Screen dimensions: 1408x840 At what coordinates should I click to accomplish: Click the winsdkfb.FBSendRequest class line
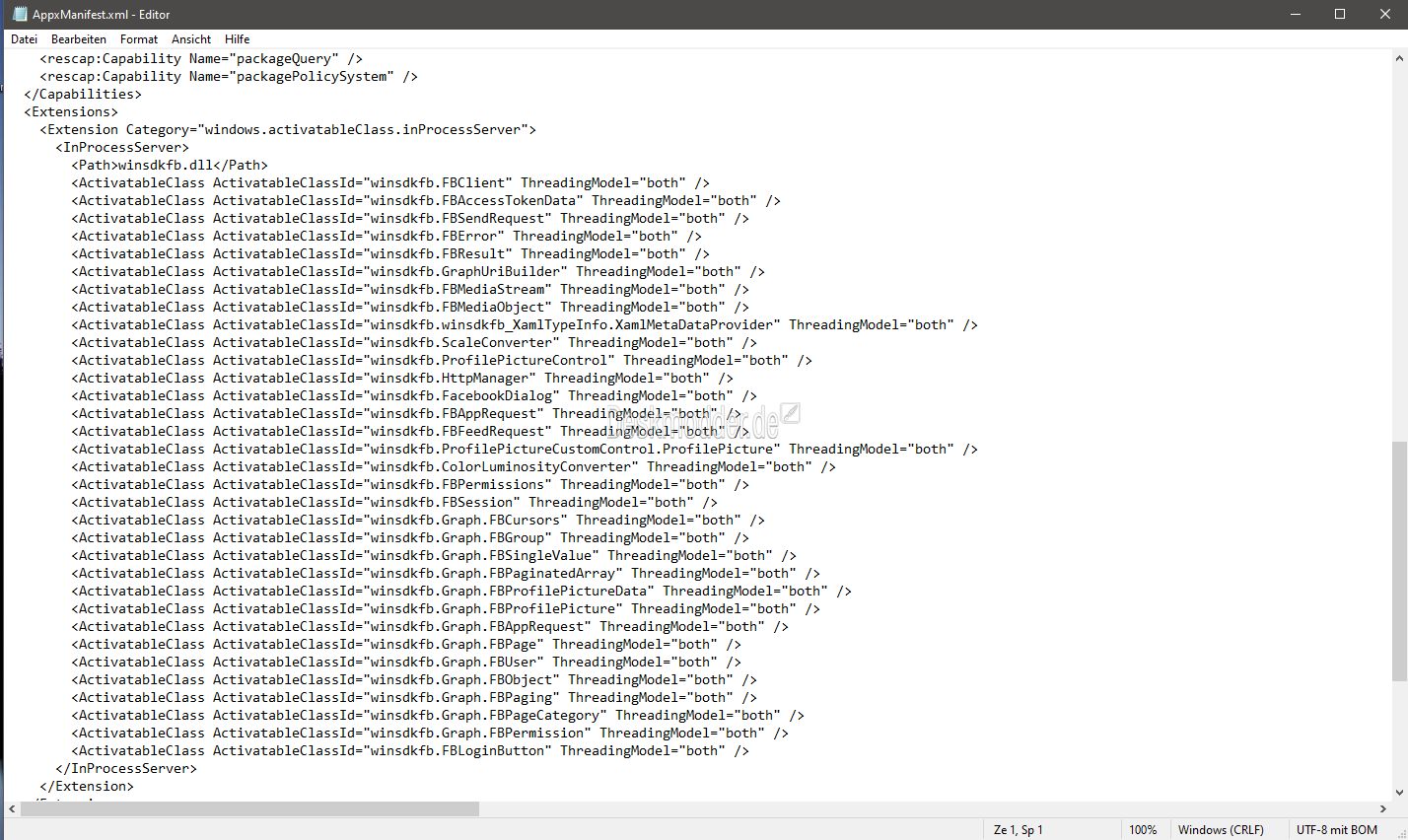click(410, 218)
